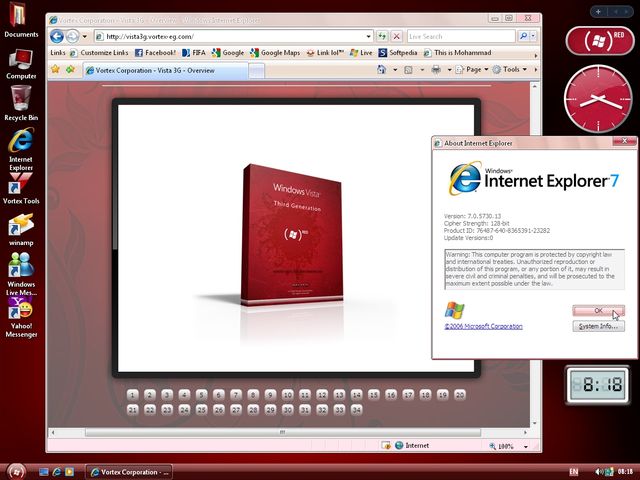This screenshot has height=480, width=640.
Task: Click the Start orb button
Action: pyautogui.click(x=17, y=472)
